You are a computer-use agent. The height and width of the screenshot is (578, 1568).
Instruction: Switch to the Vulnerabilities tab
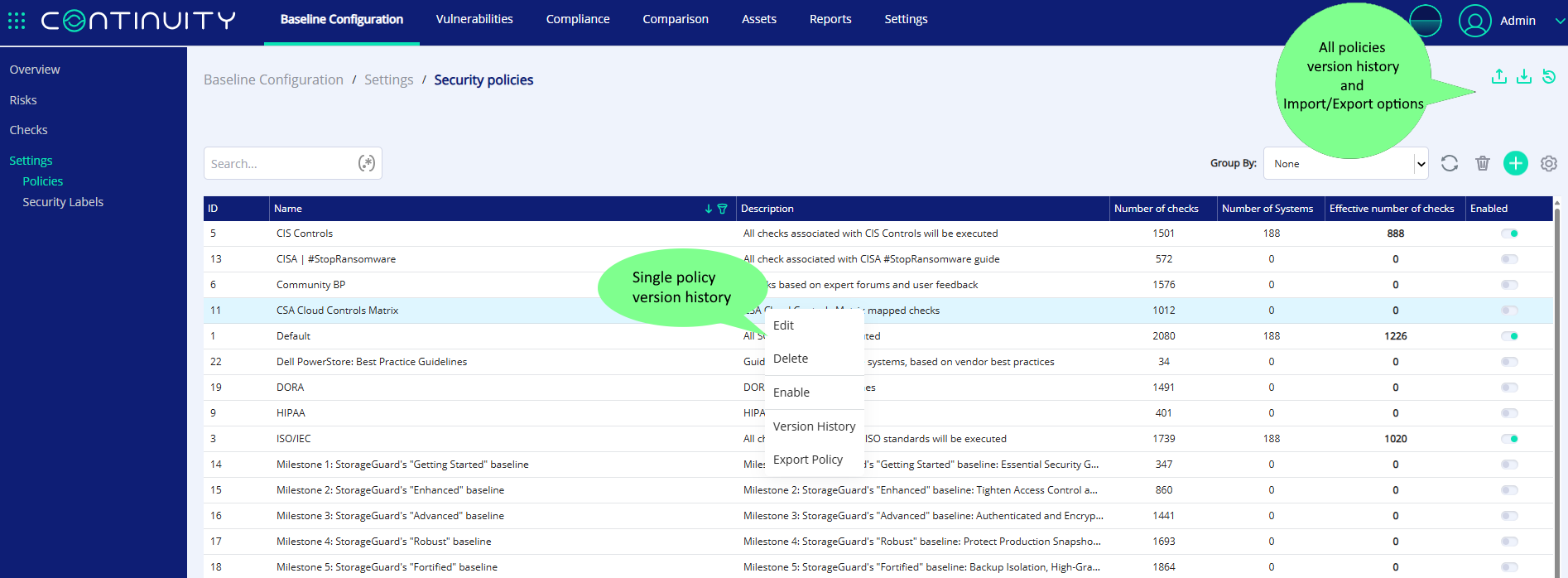[x=474, y=19]
